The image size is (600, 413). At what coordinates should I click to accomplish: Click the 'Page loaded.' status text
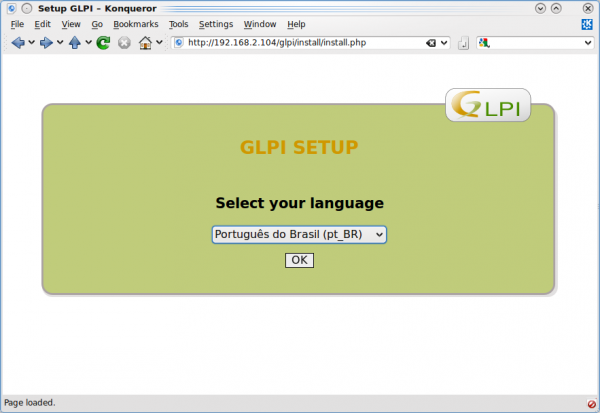point(29,403)
